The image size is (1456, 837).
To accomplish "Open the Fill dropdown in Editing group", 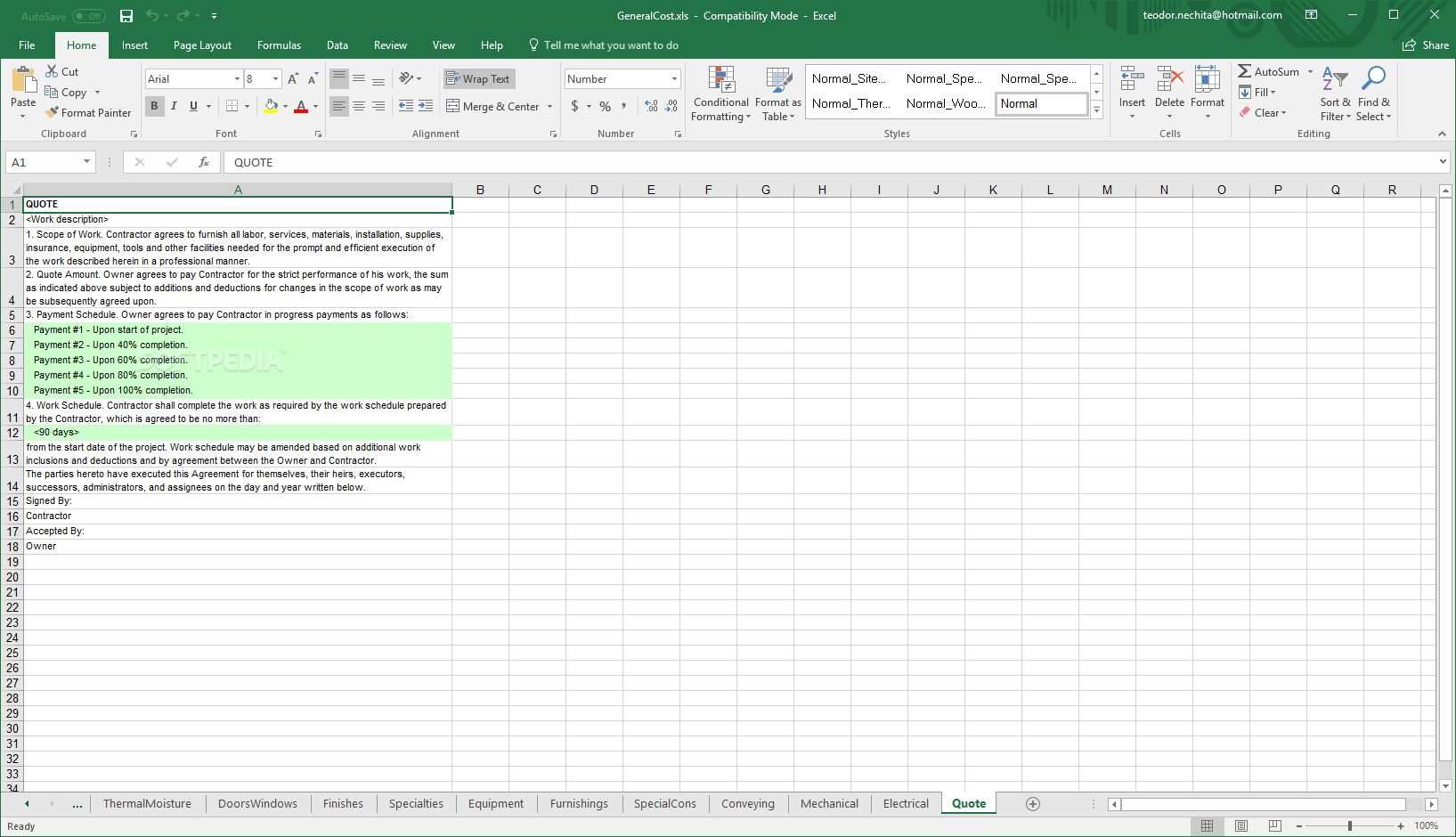I will [x=1257, y=93].
